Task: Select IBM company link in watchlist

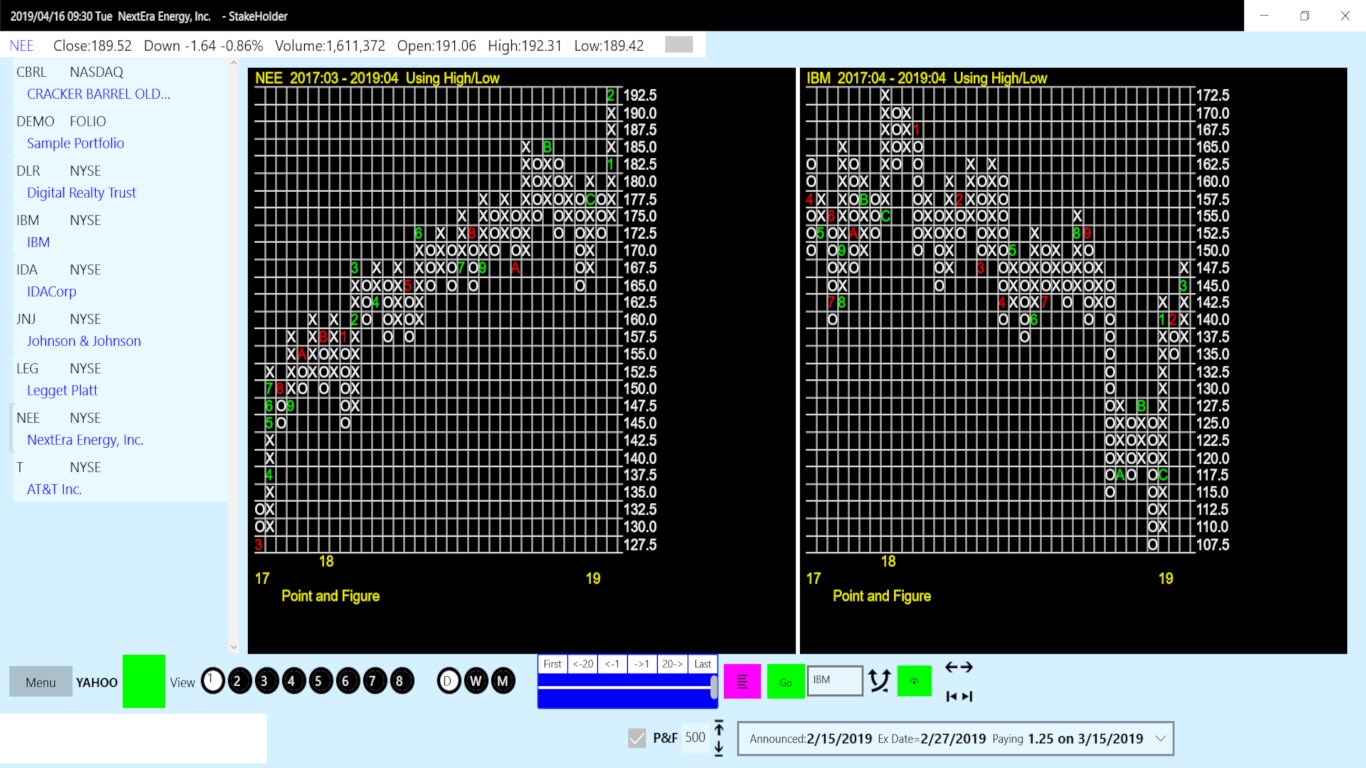Action: 38,242
